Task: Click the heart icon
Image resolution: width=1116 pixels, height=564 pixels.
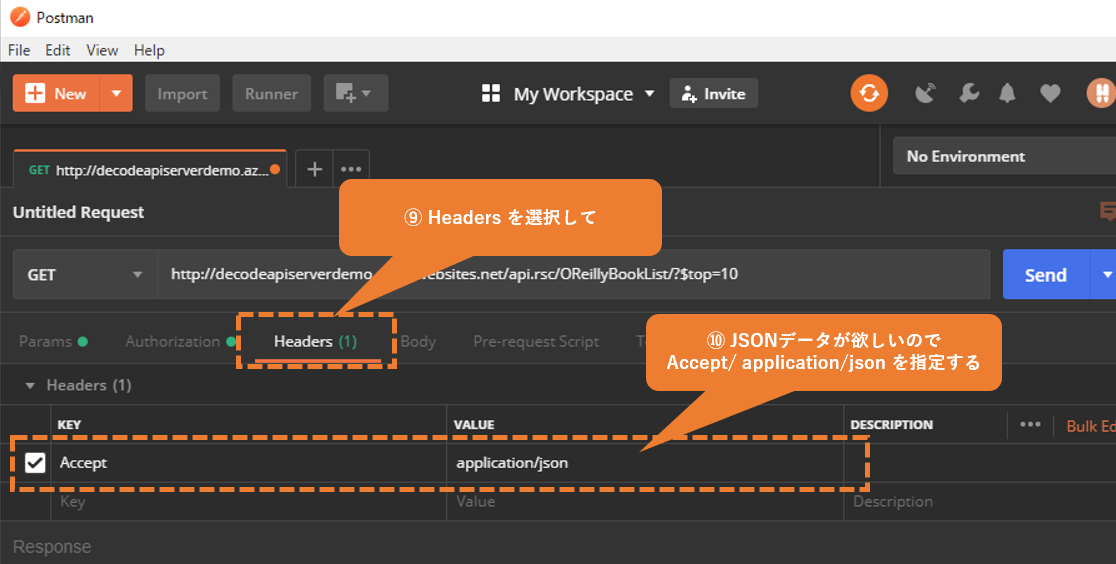Action: tap(1051, 93)
